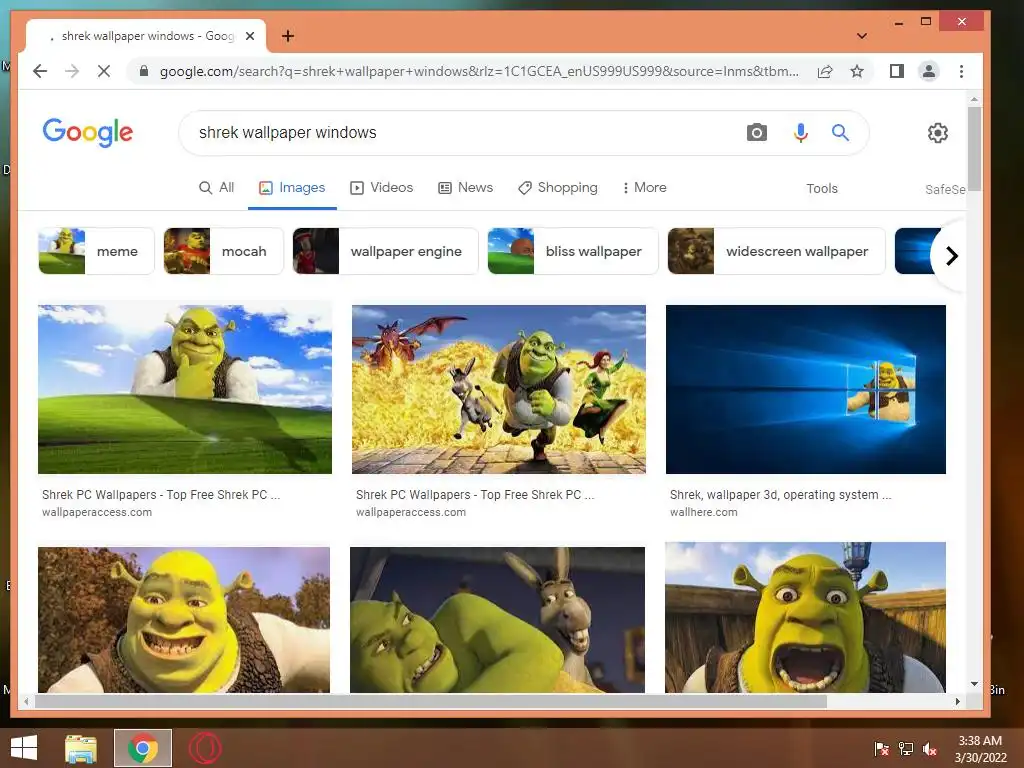Click the SafeSearch link
1024x768 pixels.
tap(945, 189)
